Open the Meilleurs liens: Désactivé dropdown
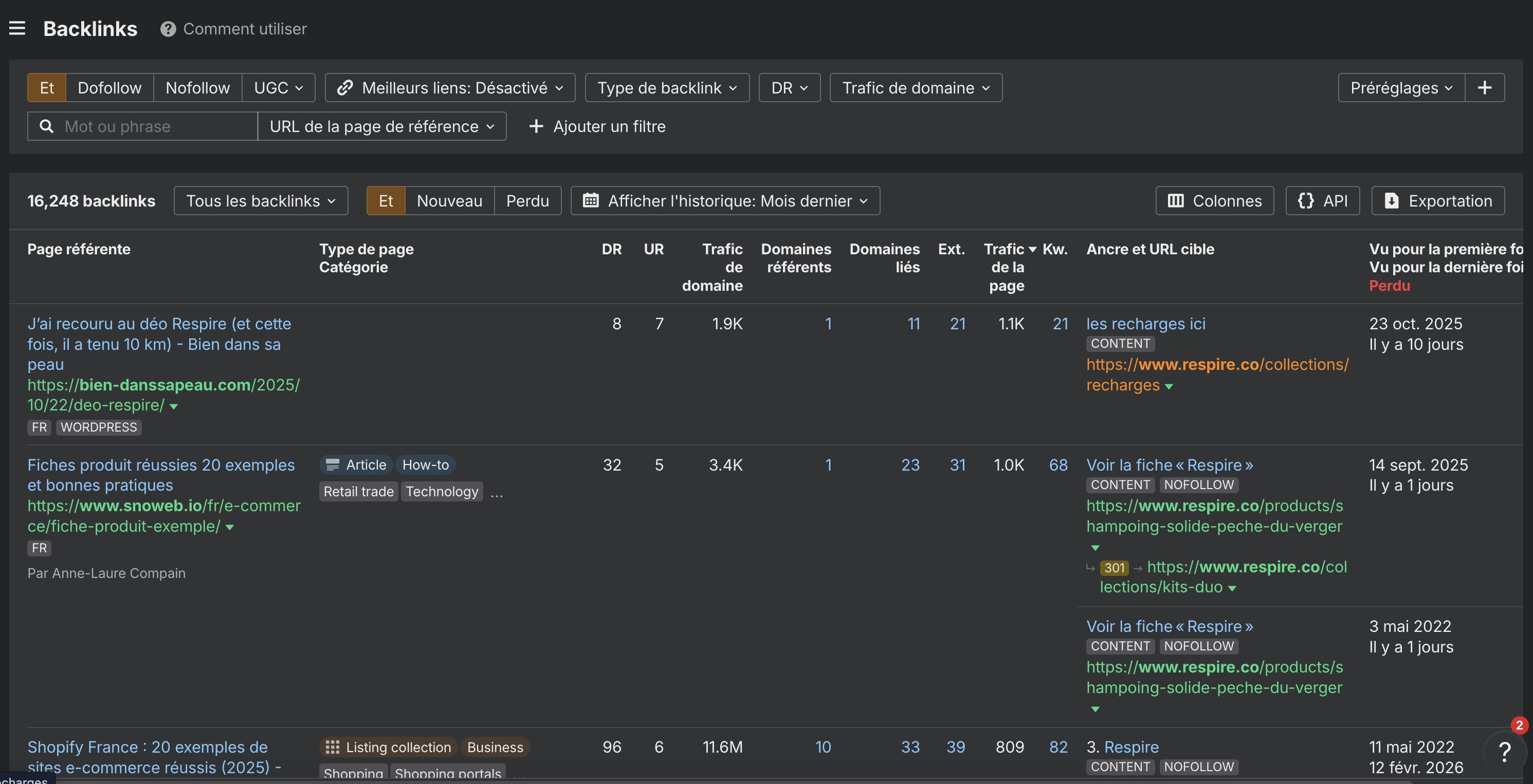 click(x=450, y=88)
